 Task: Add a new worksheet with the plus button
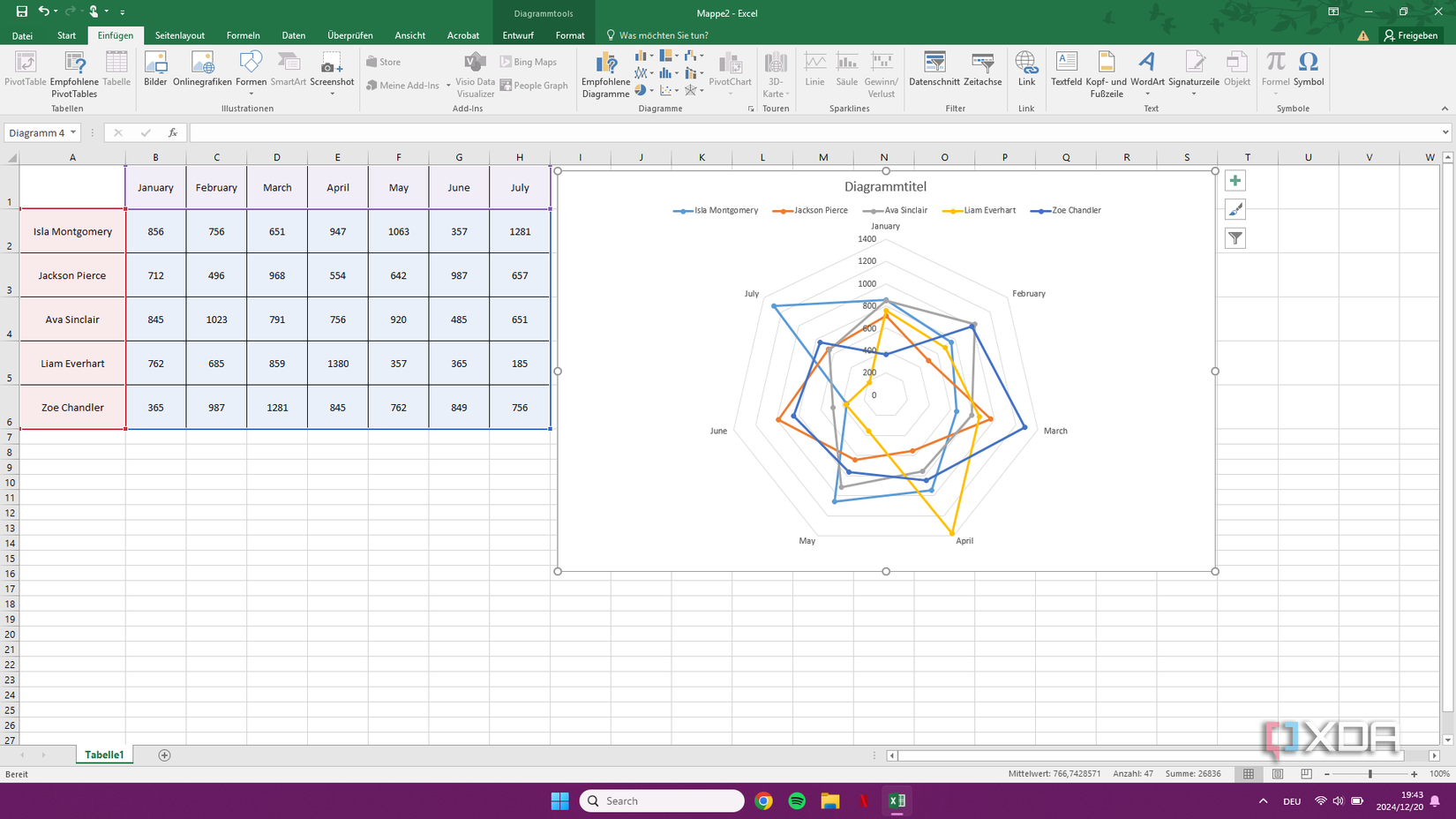pyautogui.click(x=164, y=755)
